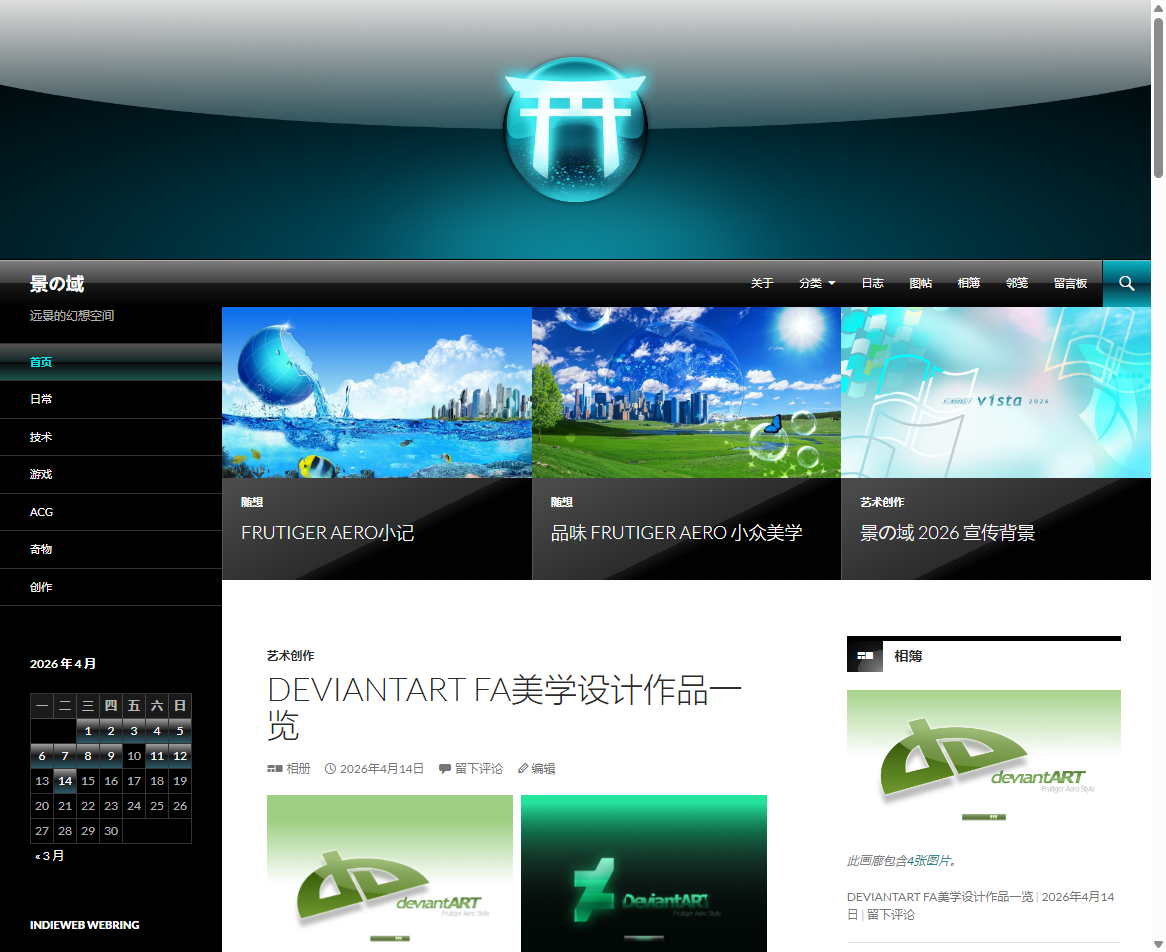Open the dark green DeviantArt gallery image
Image resolution: width=1166 pixels, height=952 pixels.
pos(644,873)
